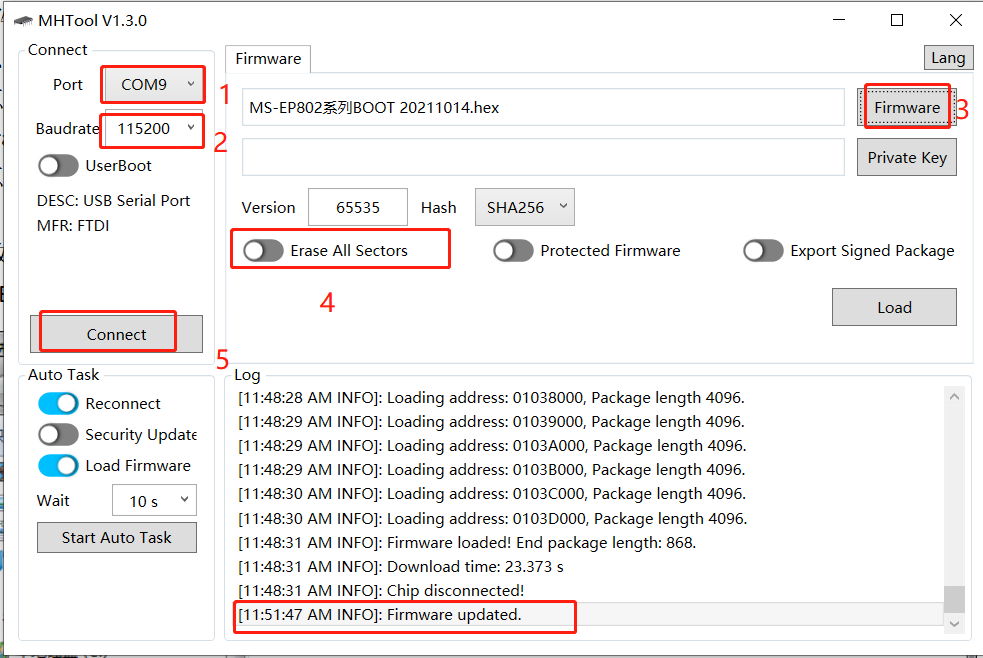This screenshot has width=983, height=658.
Task: Select log line with address 0103B000
Action: click(x=589, y=469)
